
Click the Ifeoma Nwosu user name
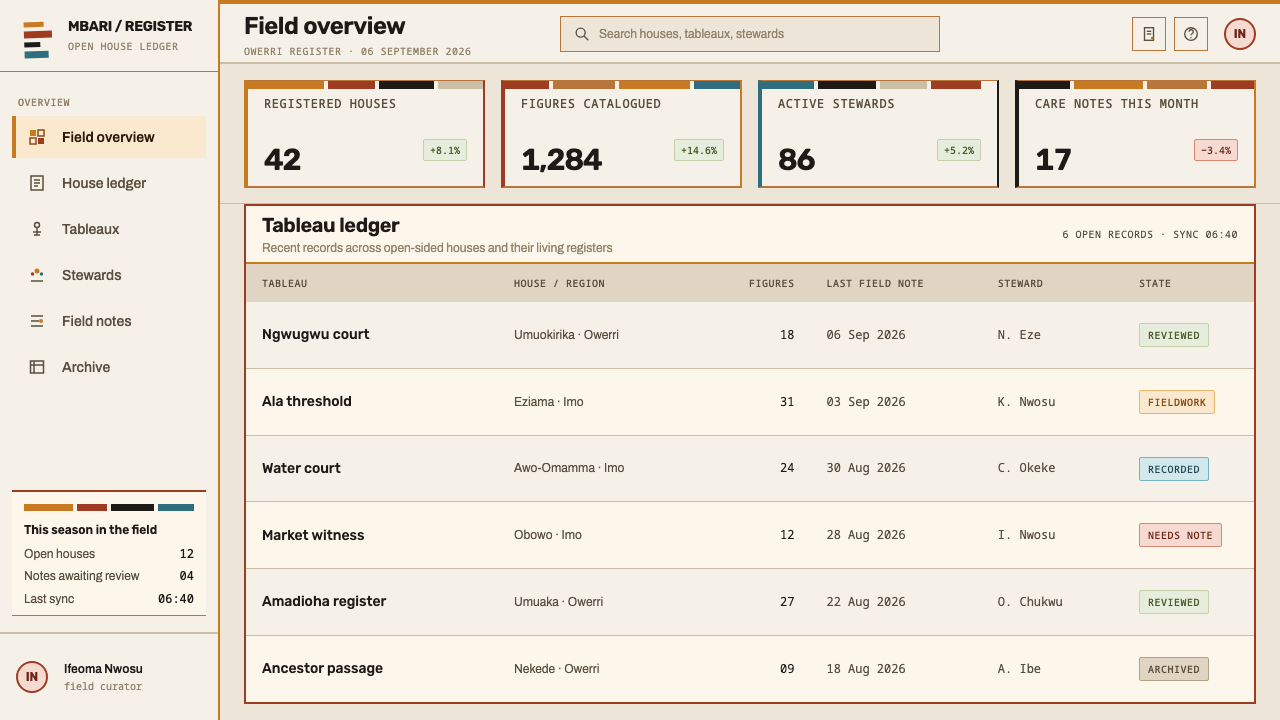[x=103, y=669]
